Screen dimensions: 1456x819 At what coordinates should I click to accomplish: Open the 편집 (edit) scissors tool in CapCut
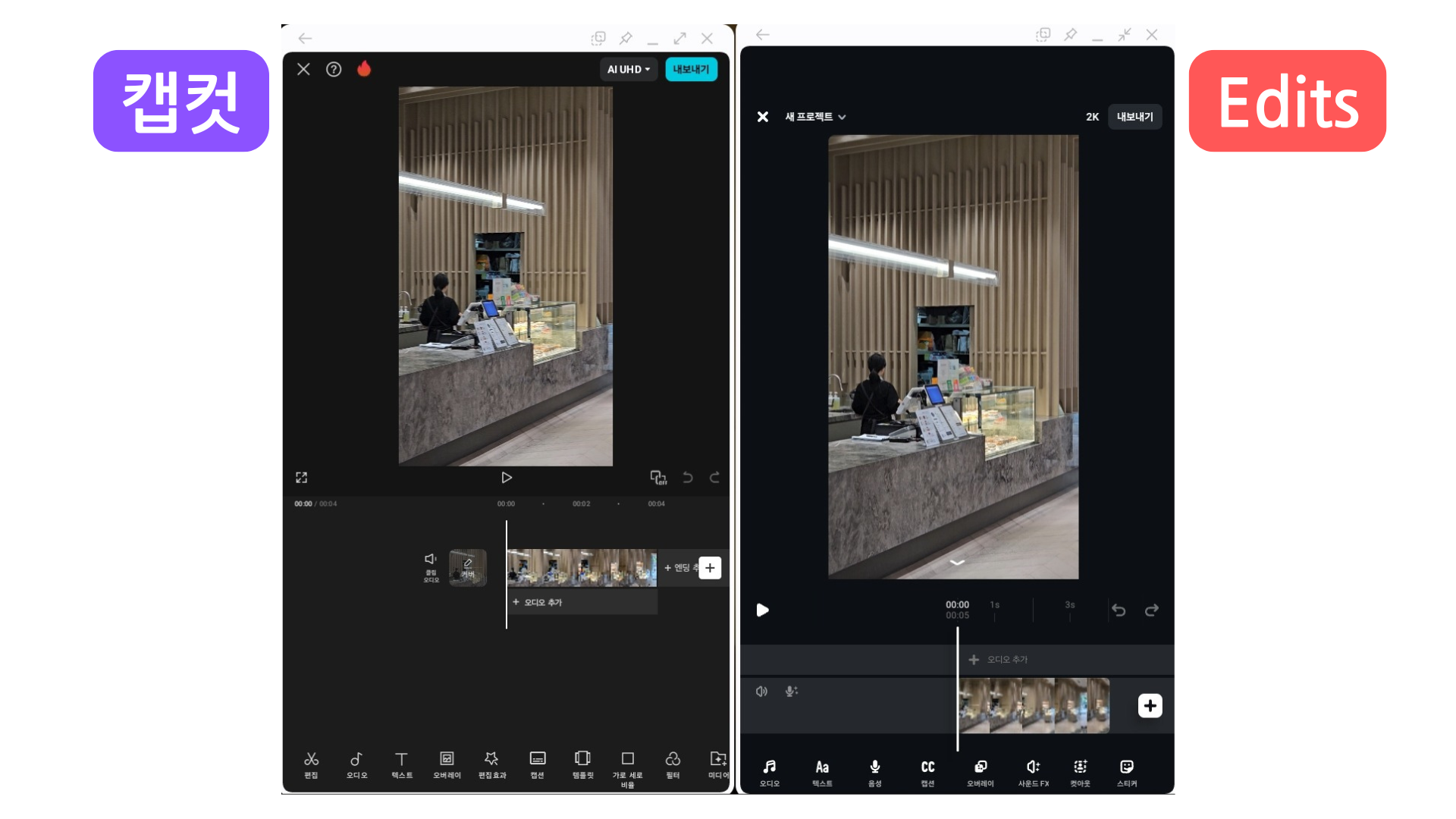tap(311, 764)
